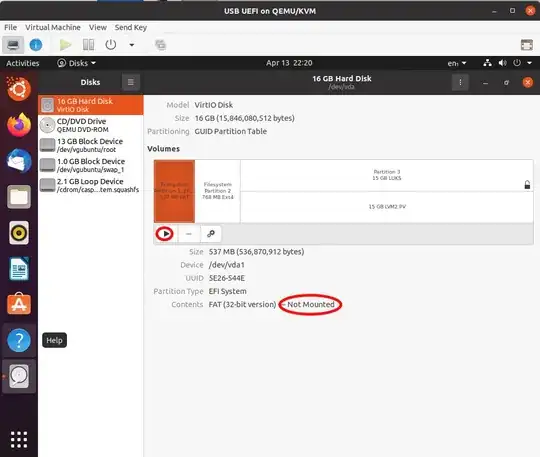Launch Ubuntu installer from dock
Screen dimensions: 540x457
tap(19, 89)
